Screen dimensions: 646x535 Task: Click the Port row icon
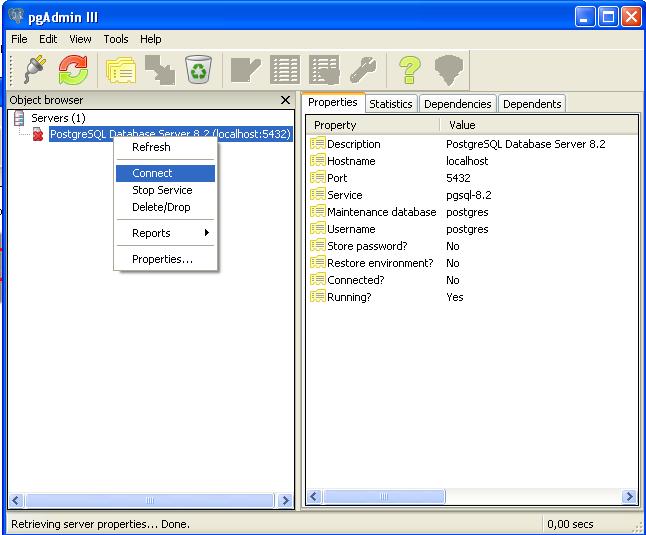318,178
